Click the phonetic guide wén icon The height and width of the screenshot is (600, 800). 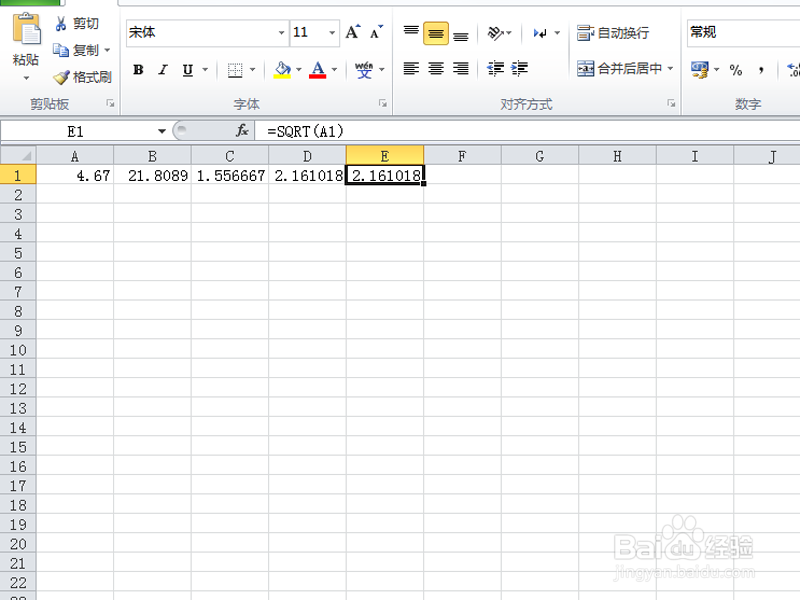pos(364,69)
